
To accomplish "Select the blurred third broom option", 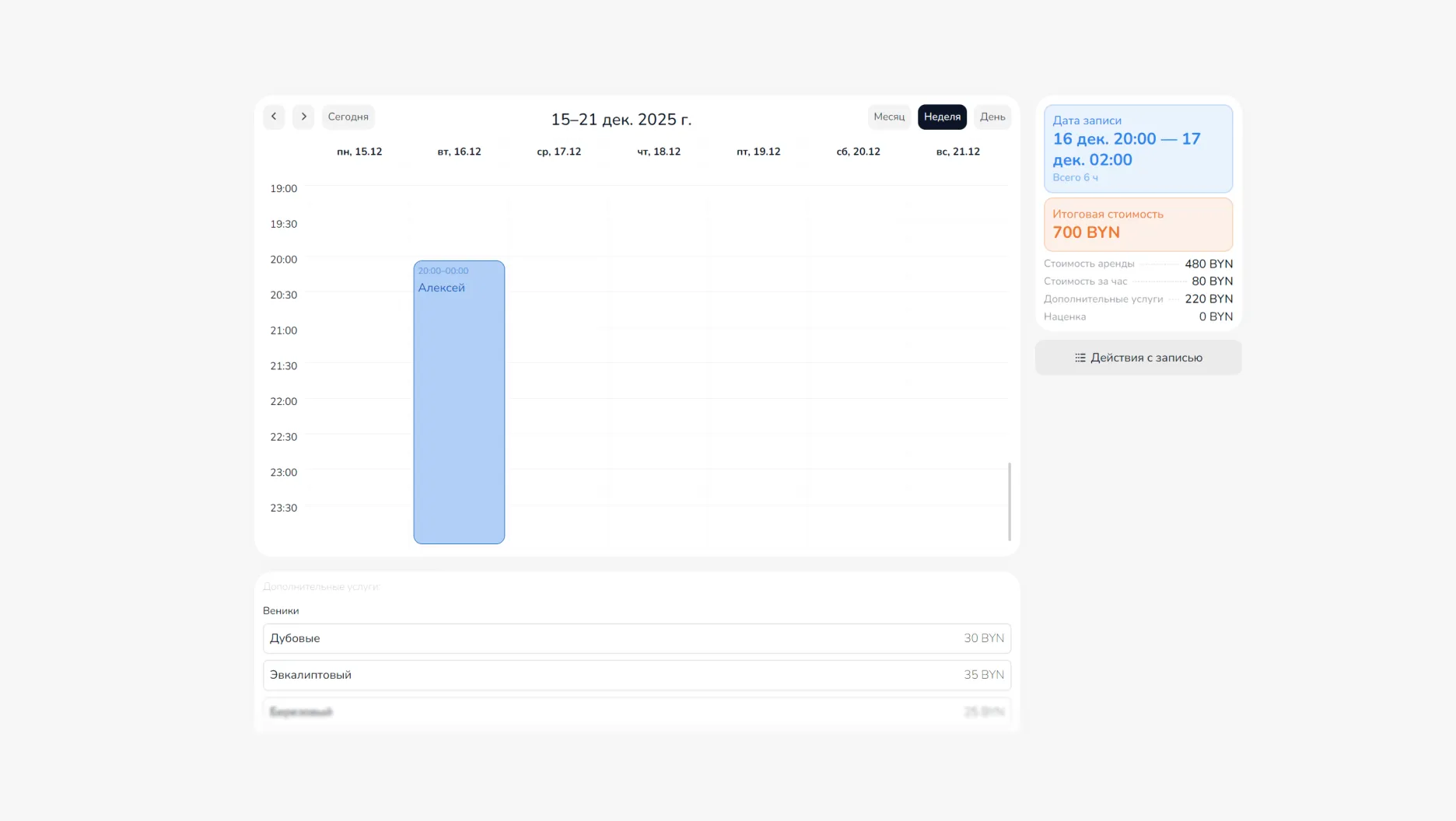I will point(636,711).
